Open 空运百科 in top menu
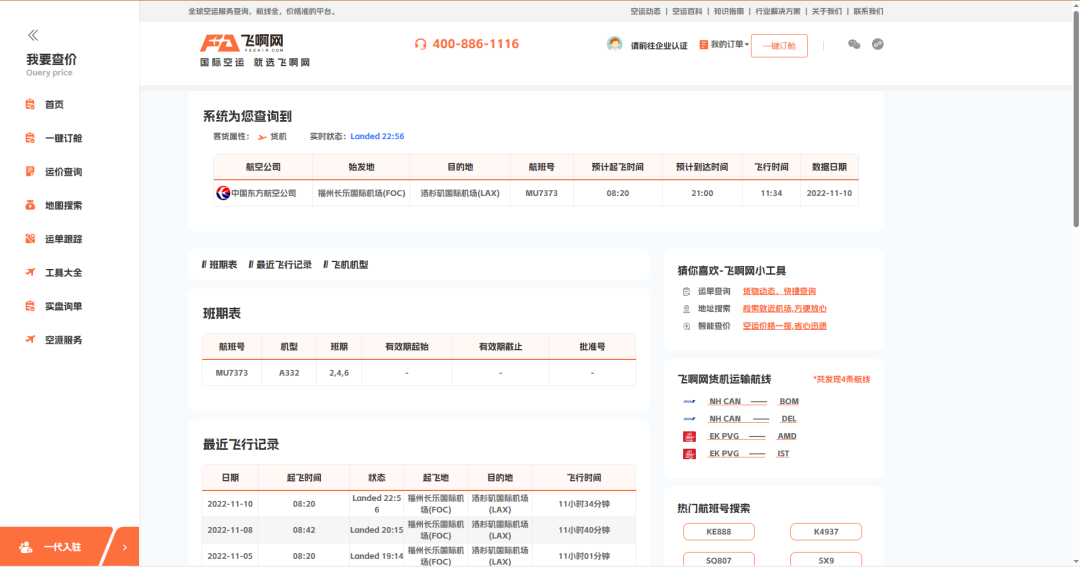The image size is (1080, 567). point(687,11)
